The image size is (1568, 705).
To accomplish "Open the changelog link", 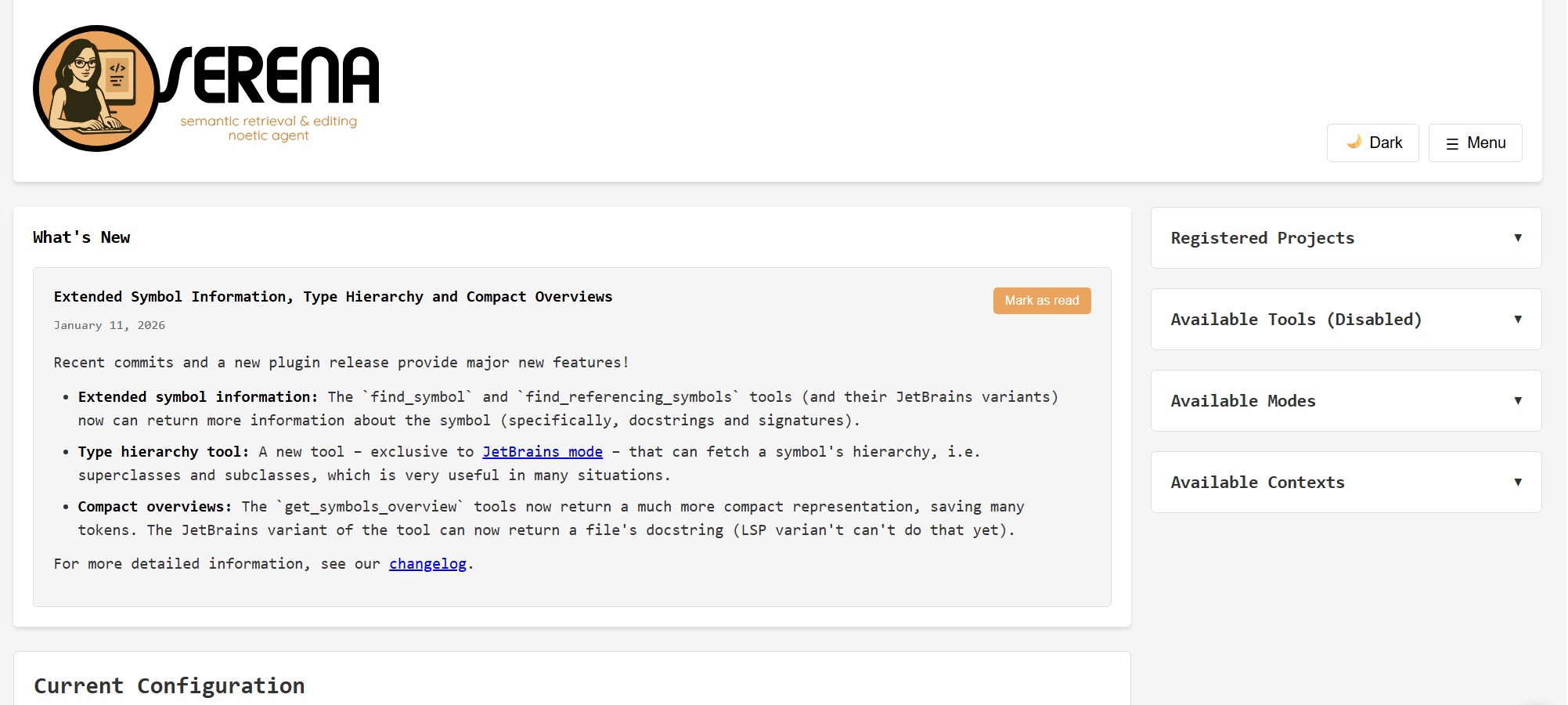I will 427,563.
